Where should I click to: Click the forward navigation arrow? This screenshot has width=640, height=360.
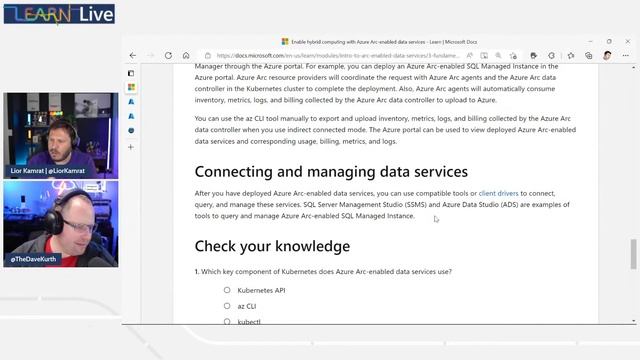tap(150, 56)
